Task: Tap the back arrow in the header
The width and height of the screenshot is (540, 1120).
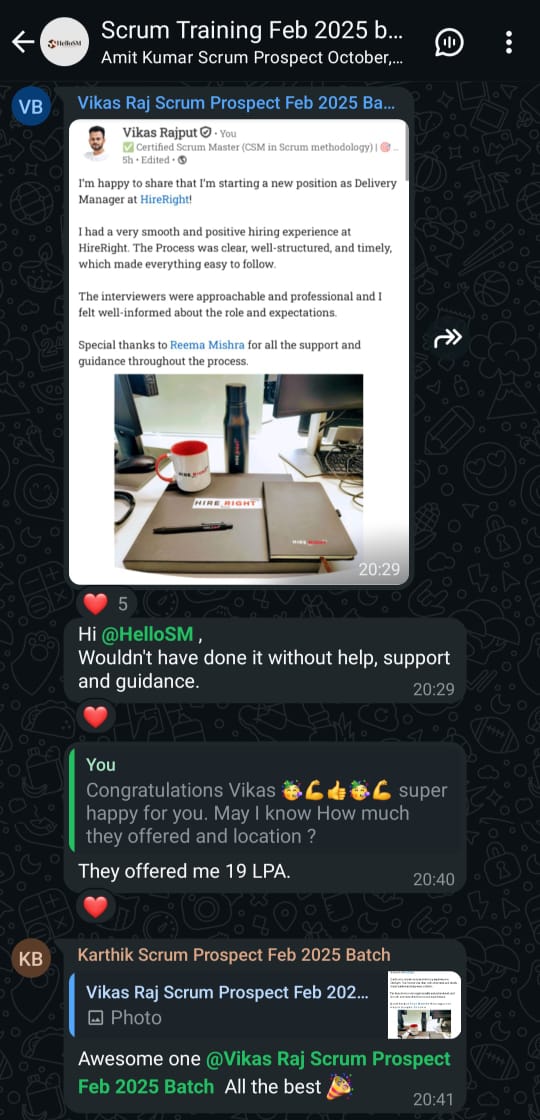Action: pos(23,43)
